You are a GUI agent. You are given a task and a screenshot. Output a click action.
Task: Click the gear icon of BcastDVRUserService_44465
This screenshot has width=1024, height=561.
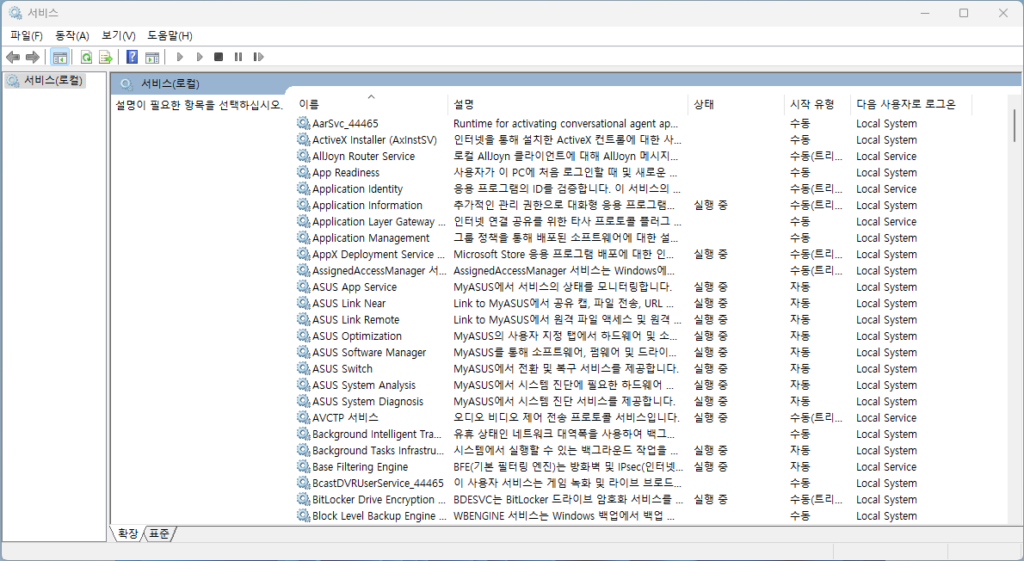pyautogui.click(x=303, y=483)
